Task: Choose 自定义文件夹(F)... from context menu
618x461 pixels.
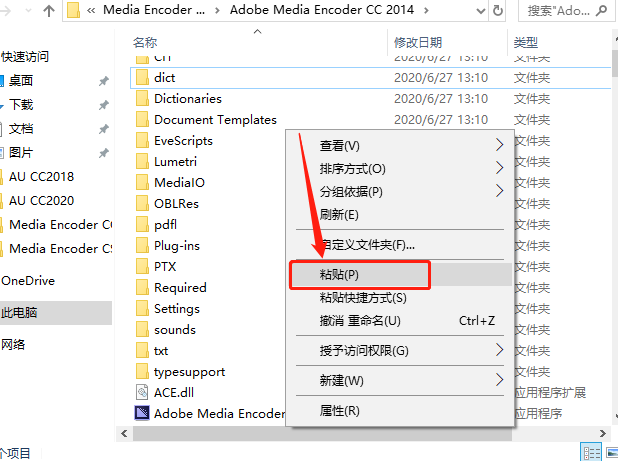Action: click(400, 245)
